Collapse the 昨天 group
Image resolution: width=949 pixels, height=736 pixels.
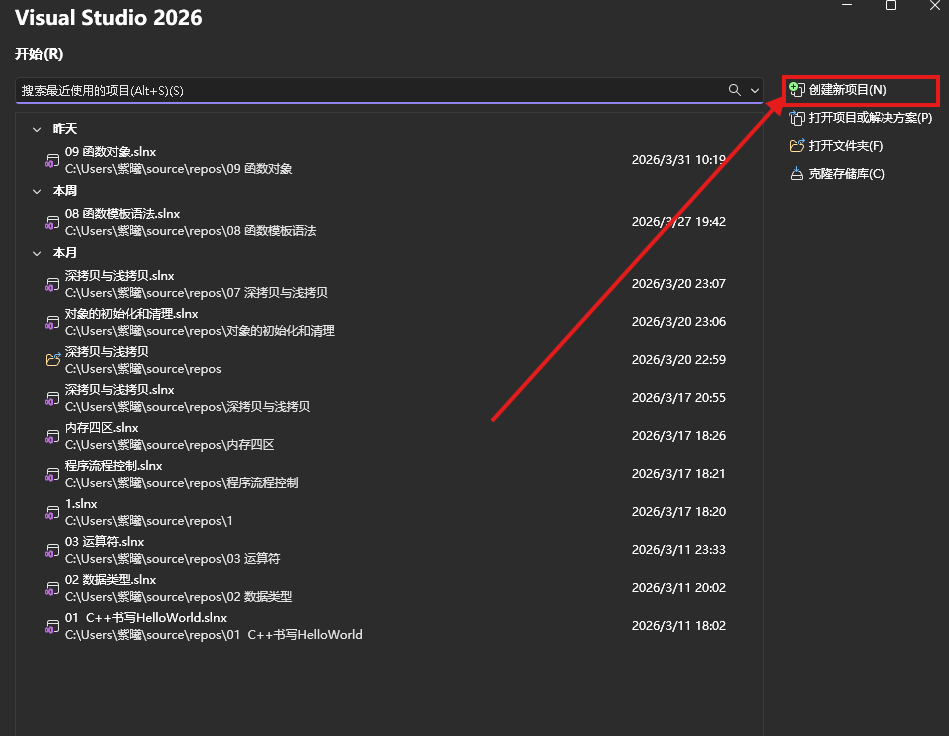pos(37,130)
